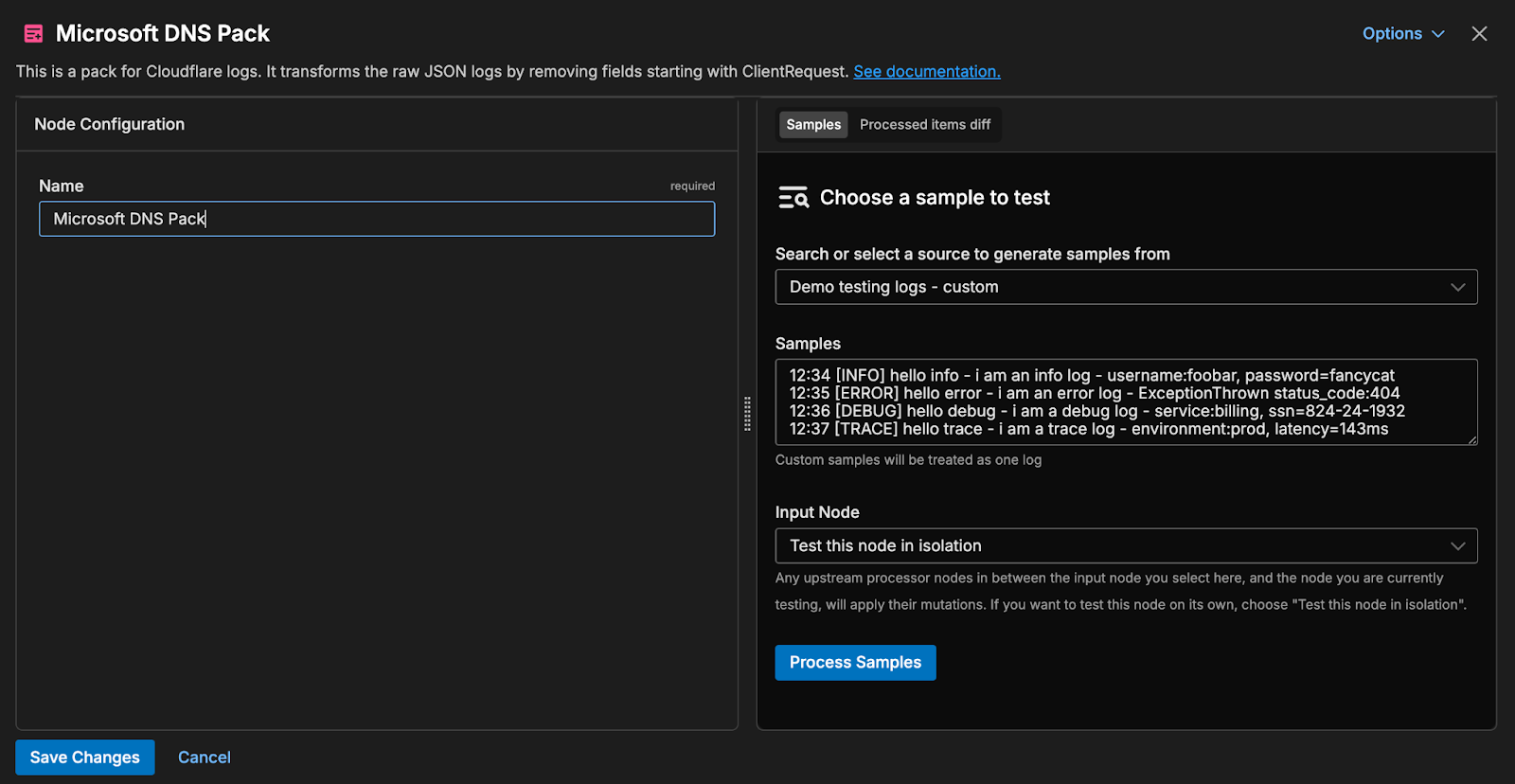The width and height of the screenshot is (1515, 784).
Task: Click the search-list icon beside Choose a sample
Action: tap(793, 198)
